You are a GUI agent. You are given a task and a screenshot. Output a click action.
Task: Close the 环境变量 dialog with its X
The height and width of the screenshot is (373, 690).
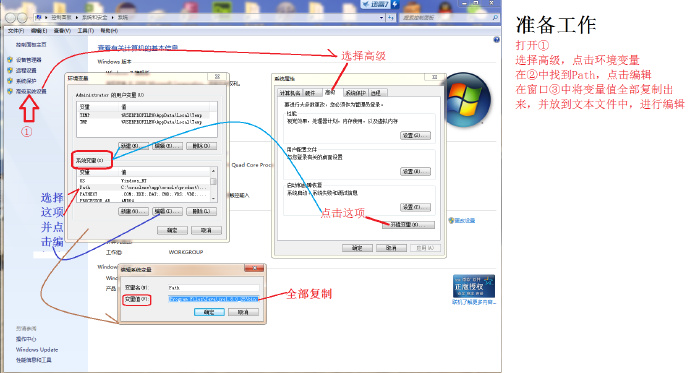[217, 77]
